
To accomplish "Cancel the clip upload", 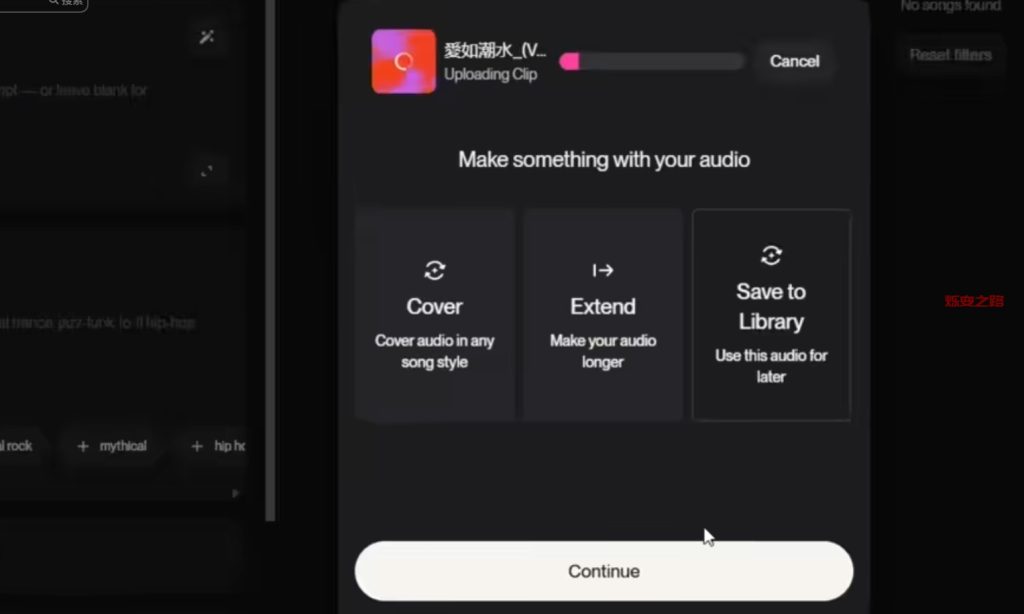I will 794,61.
